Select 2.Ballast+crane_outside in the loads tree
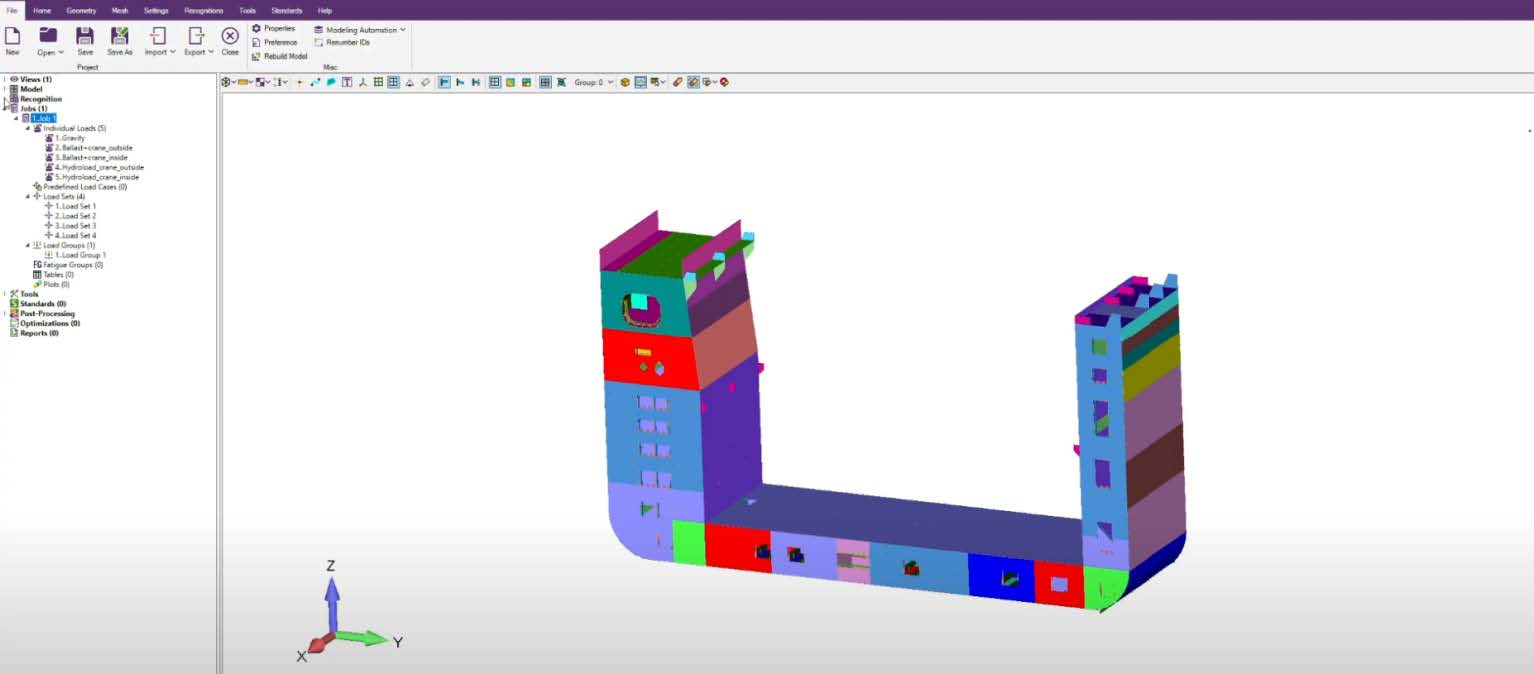1534x674 pixels. 94,147
